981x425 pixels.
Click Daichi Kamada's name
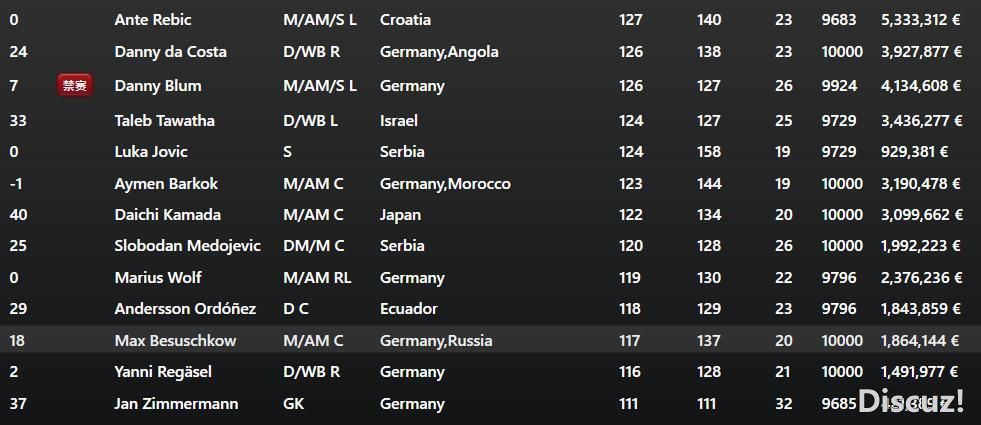(x=168, y=215)
